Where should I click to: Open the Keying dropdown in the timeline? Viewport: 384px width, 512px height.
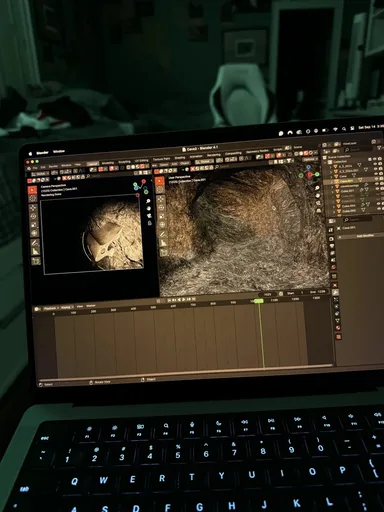tap(67, 307)
